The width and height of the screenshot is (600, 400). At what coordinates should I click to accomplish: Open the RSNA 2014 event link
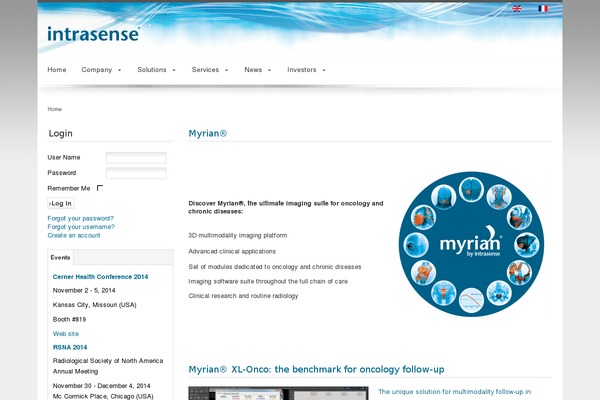[x=70, y=347]
